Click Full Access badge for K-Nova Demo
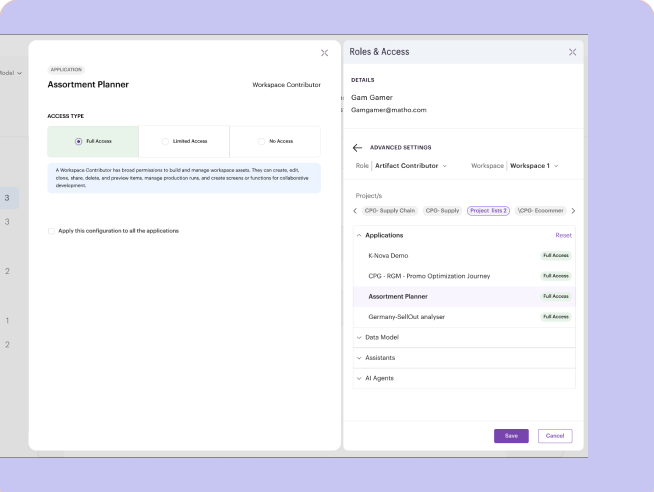 556,256
